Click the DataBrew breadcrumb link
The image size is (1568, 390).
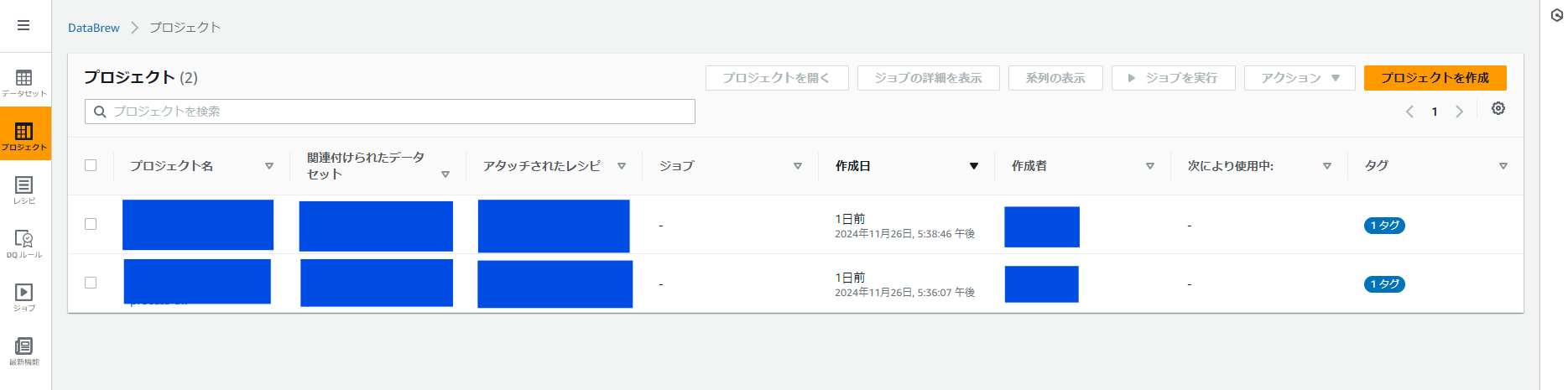pyautogui.click(x=94, y=28)
